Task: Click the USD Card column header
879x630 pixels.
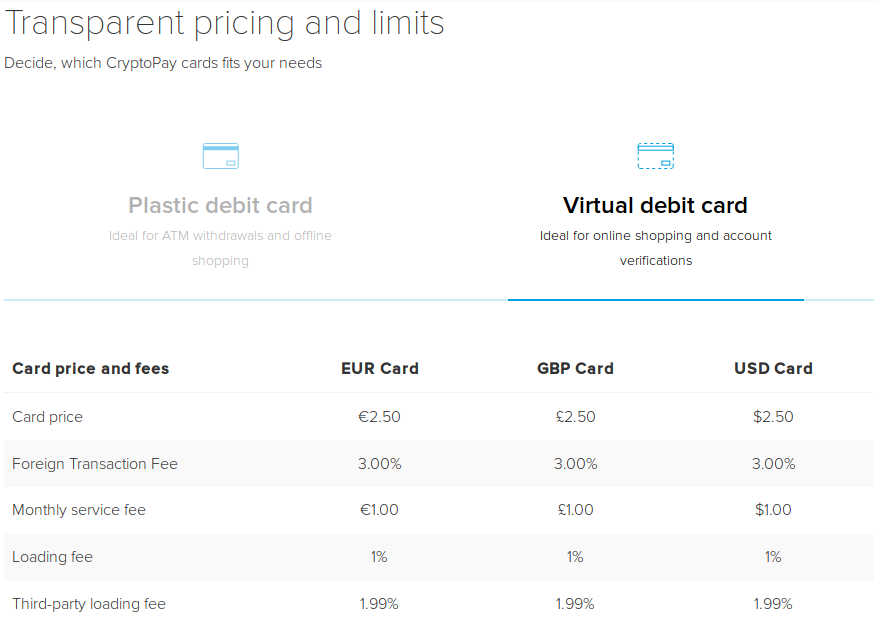Action: coord(774,368)
